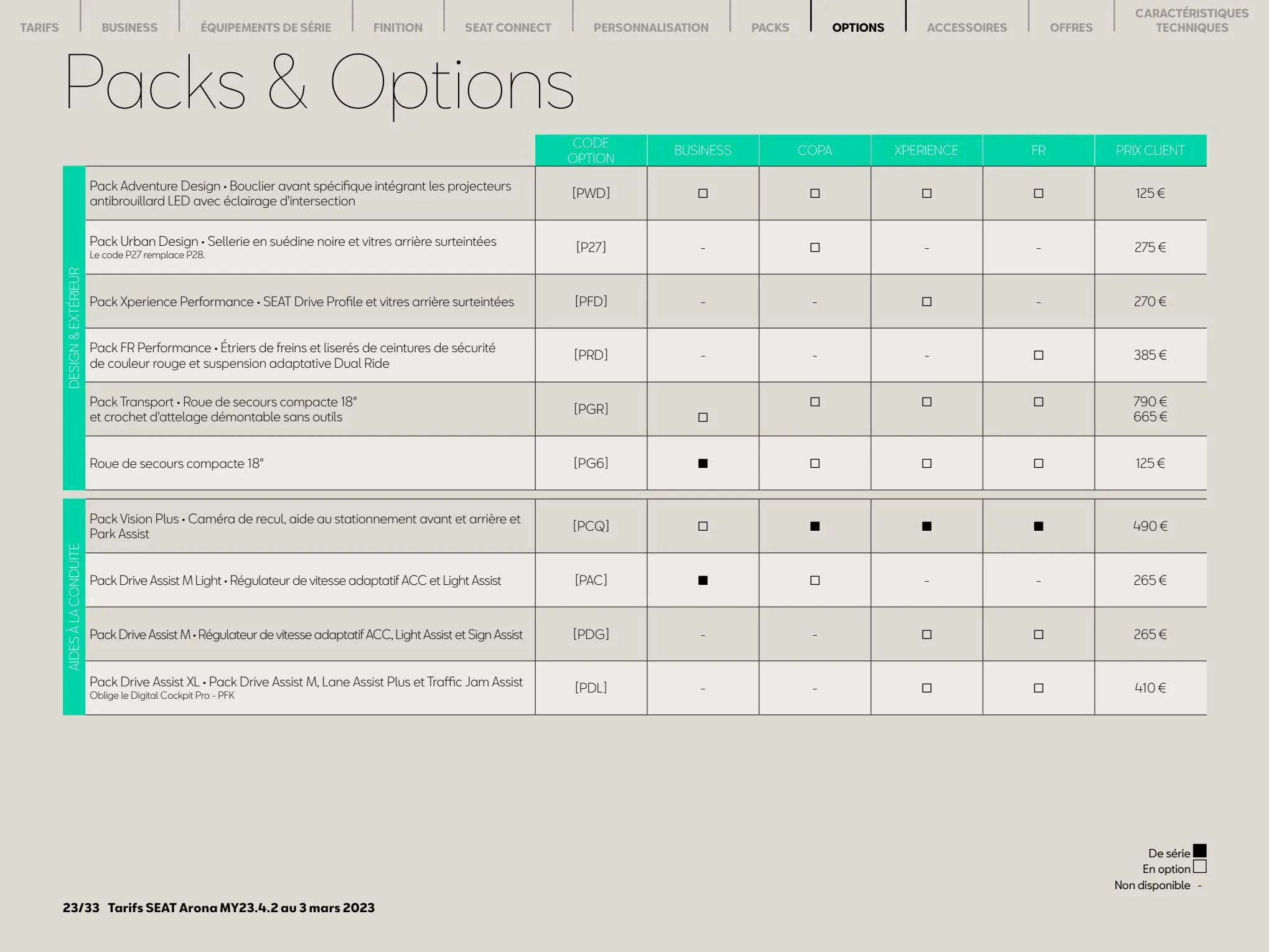This screenshot has width=1269, height=952.
Task: Open the PACKS tab
Action: tap(770, 27)
